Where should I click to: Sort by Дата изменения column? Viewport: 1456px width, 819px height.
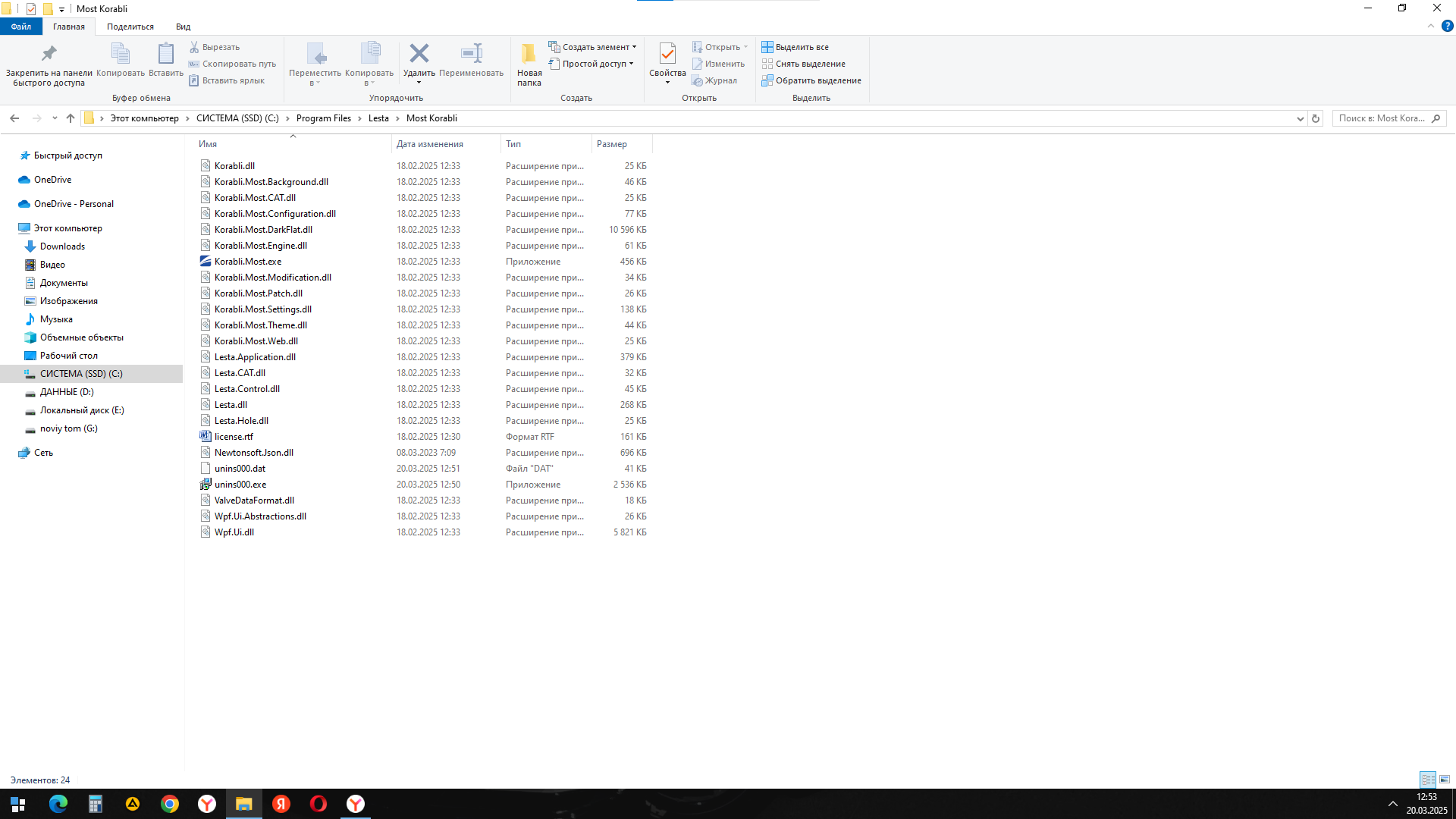[x=446, y=144]
